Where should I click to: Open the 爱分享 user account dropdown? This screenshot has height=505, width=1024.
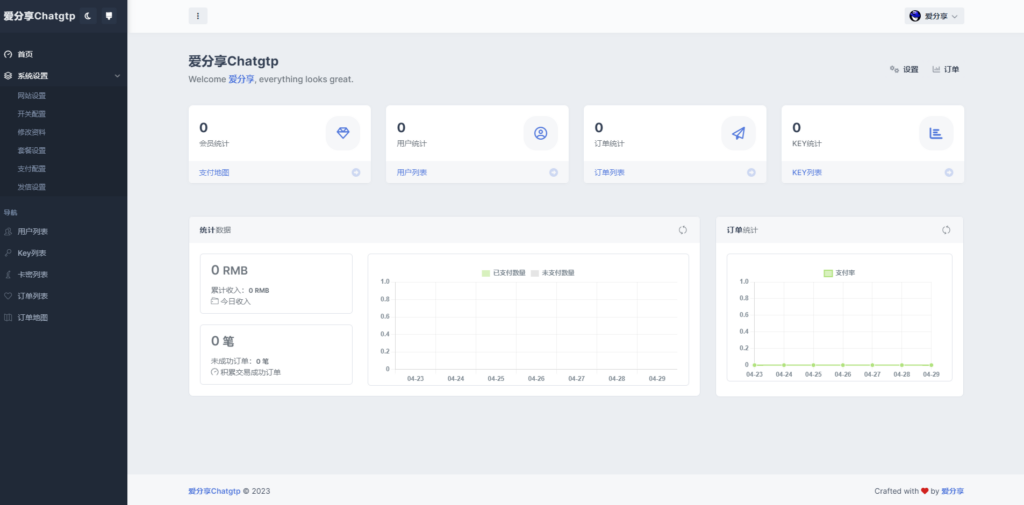tap(934, 16)
